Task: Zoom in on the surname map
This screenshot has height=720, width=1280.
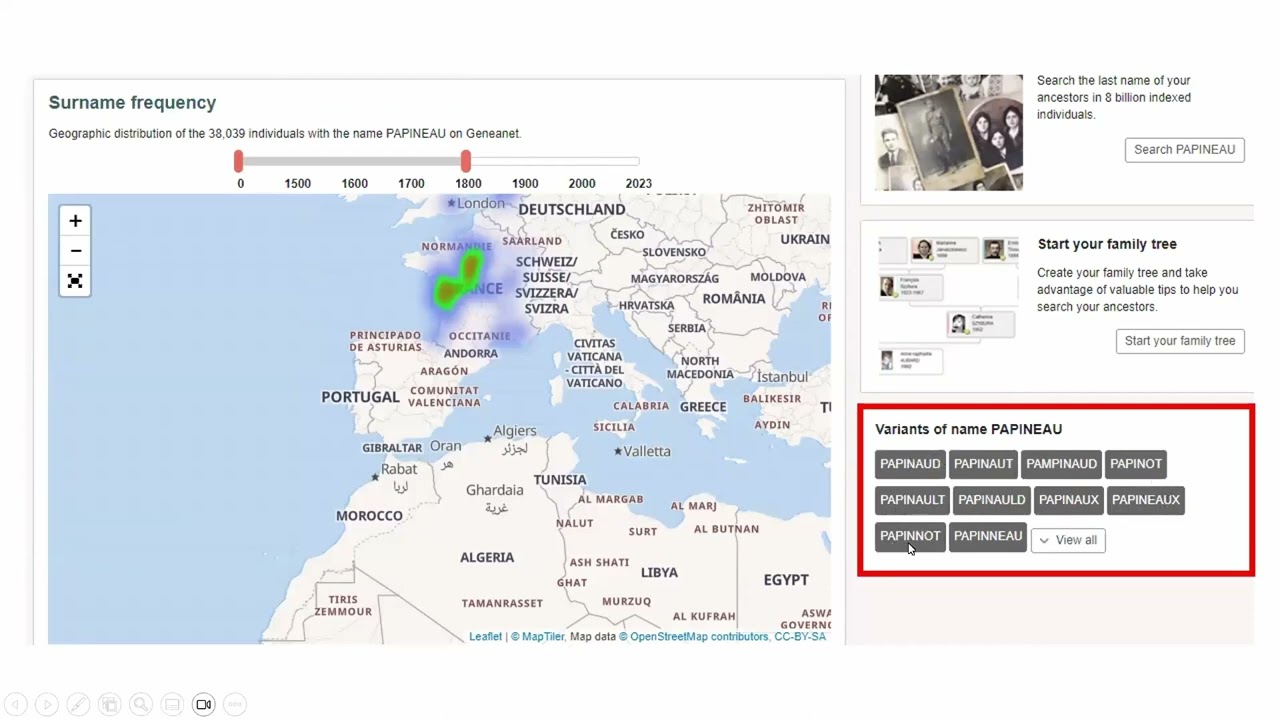Action: coord(75,221)
